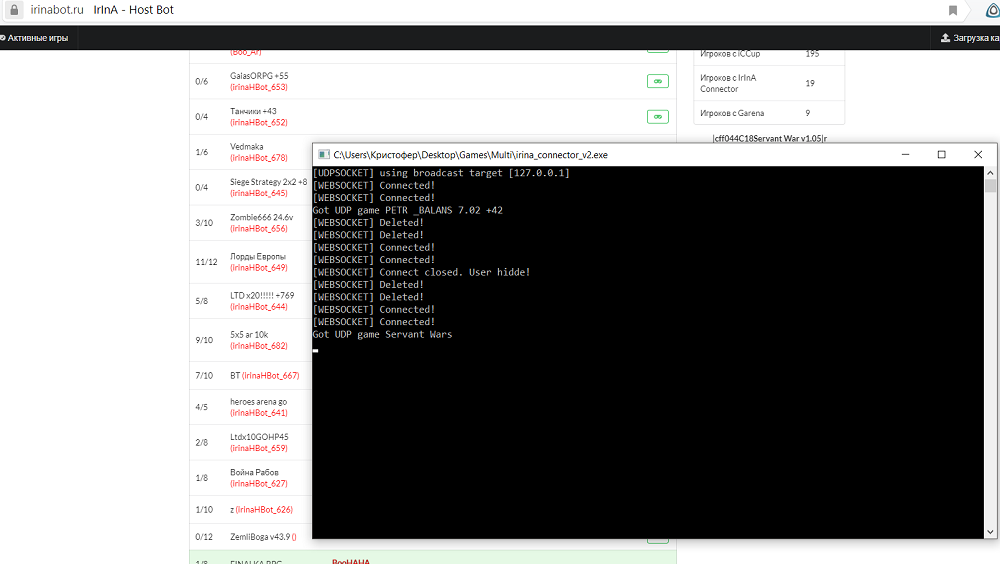Click the irinabot.ru address in the browser bar

[x=57, y=10]
